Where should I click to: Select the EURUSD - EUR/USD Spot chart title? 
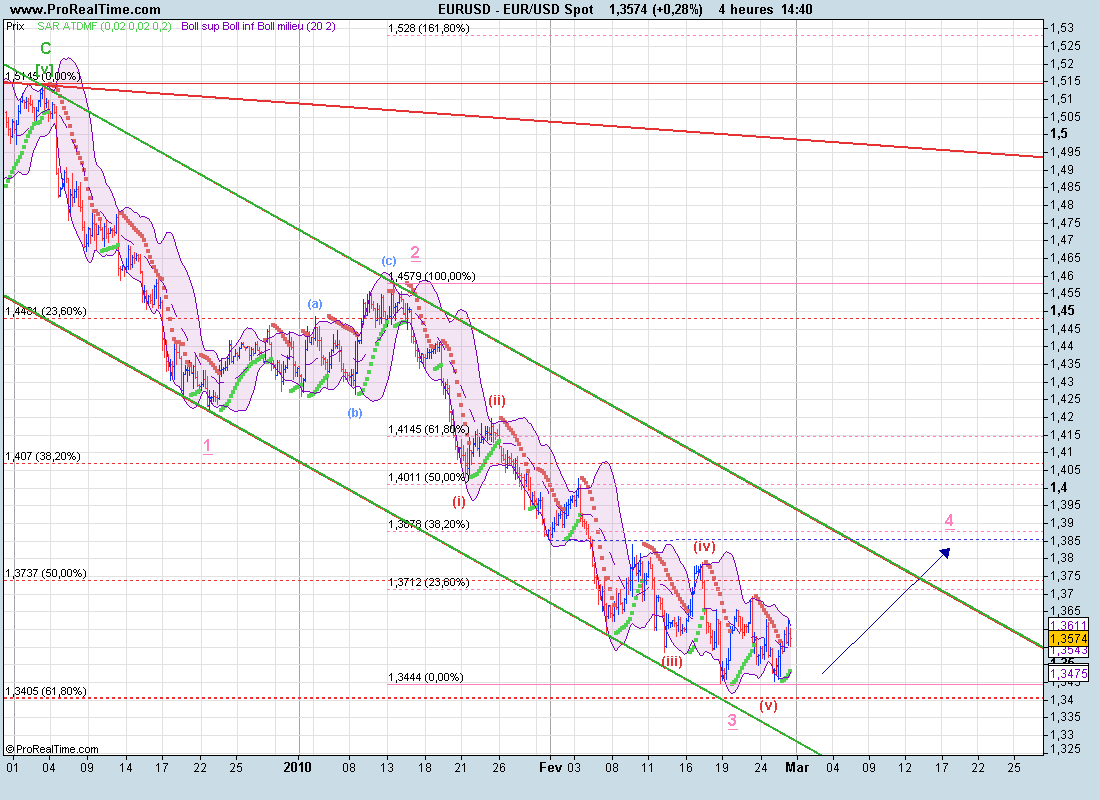pyautogui.click(x=516, y=10)
